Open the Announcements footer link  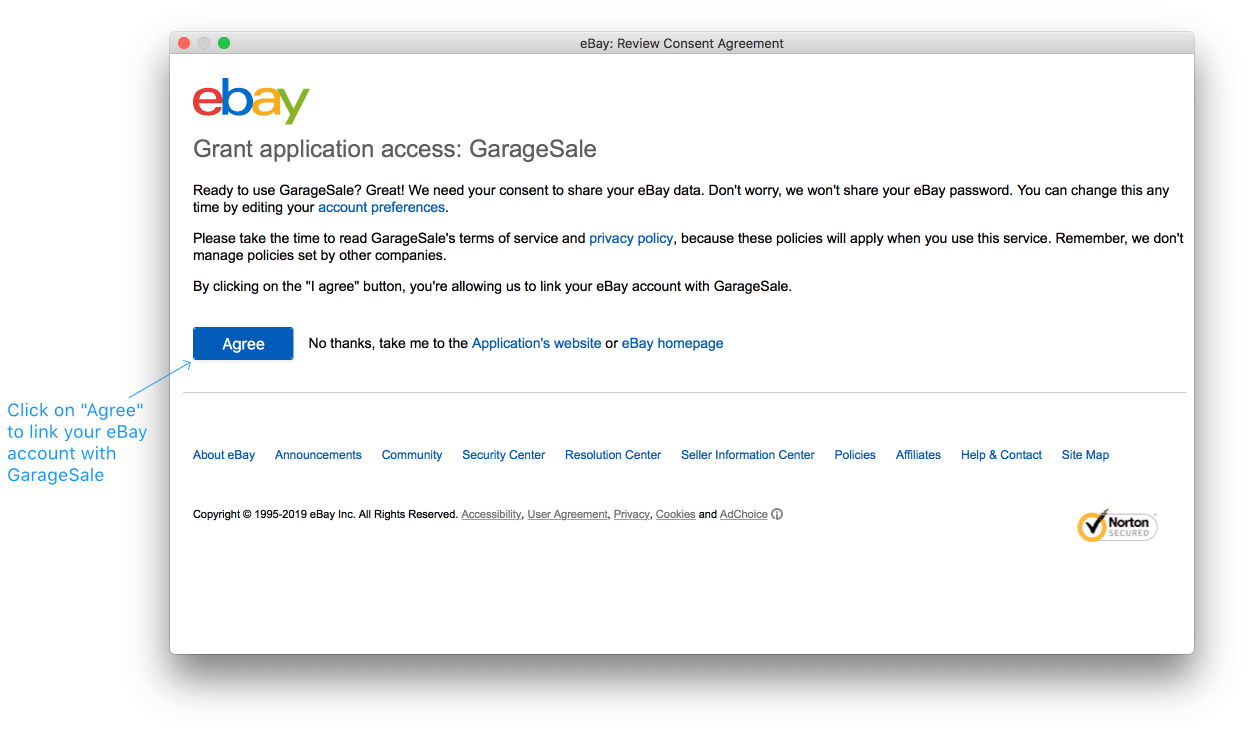coord(318,455)
